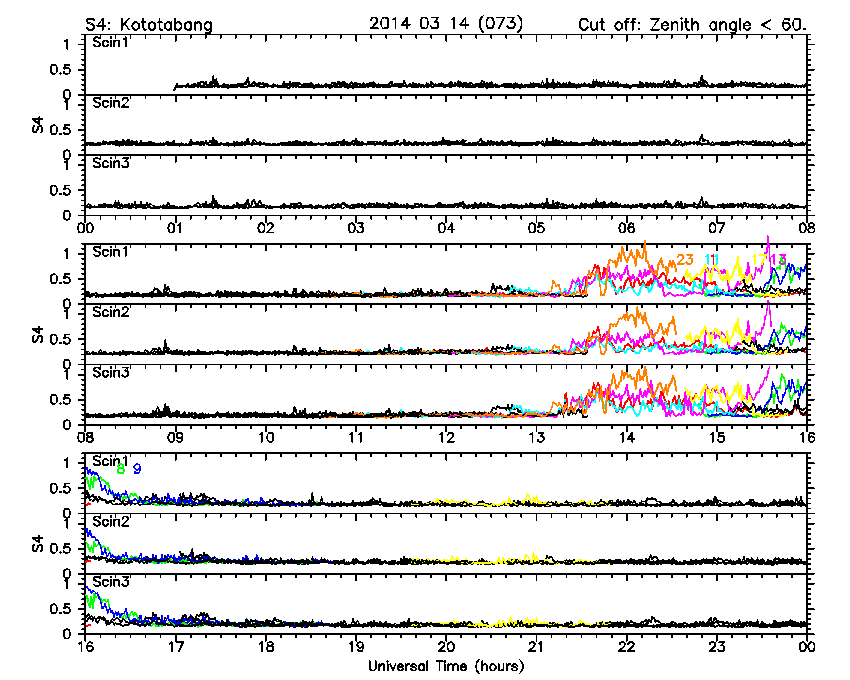Click hour tick label '14'
The width and height of the screenshot is (850, 680).
tap(627, 437)
